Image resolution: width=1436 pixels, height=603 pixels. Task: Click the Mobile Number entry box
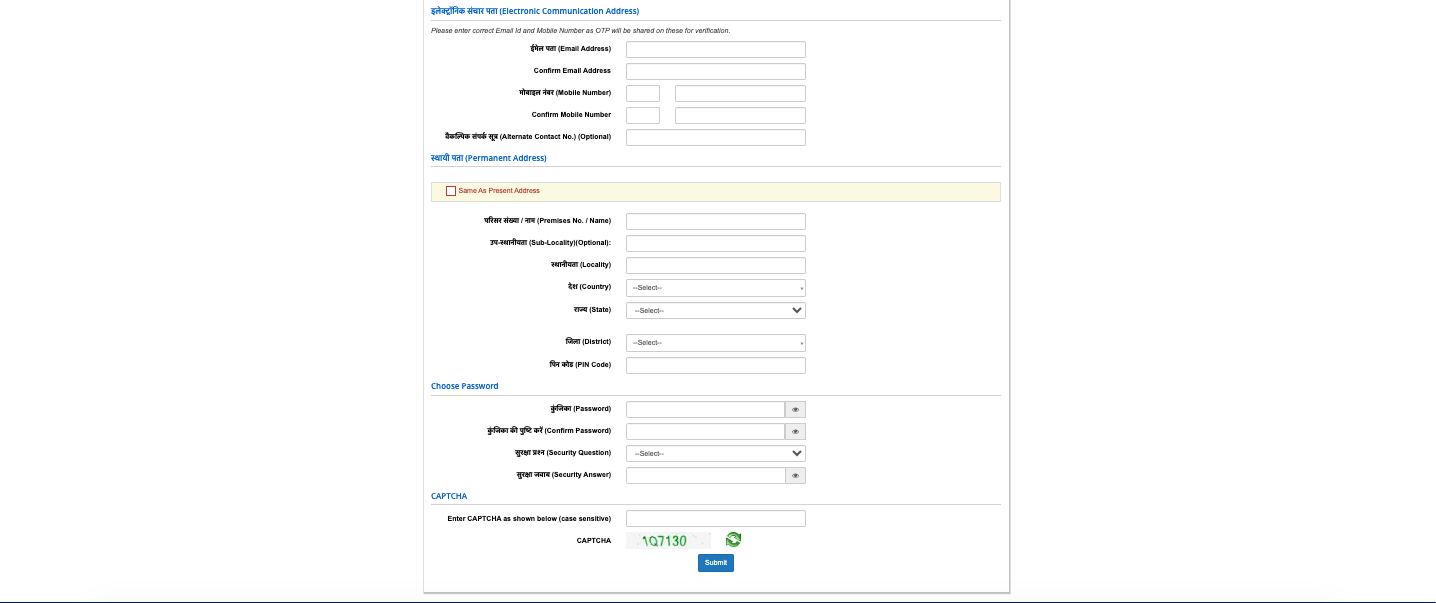click(x=739, y=93)
